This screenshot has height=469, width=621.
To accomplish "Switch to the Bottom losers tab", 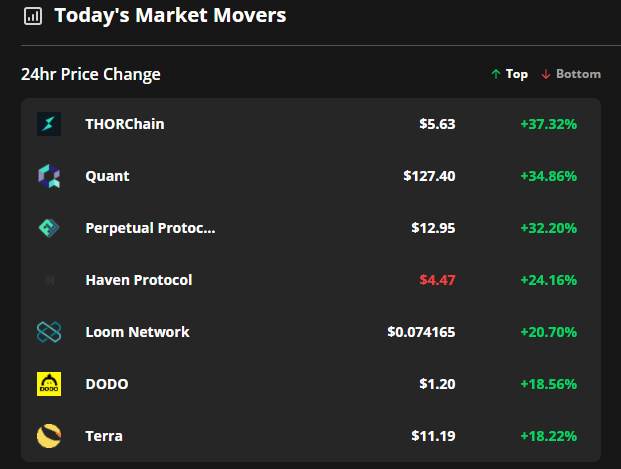I will [x=571, y=74].
